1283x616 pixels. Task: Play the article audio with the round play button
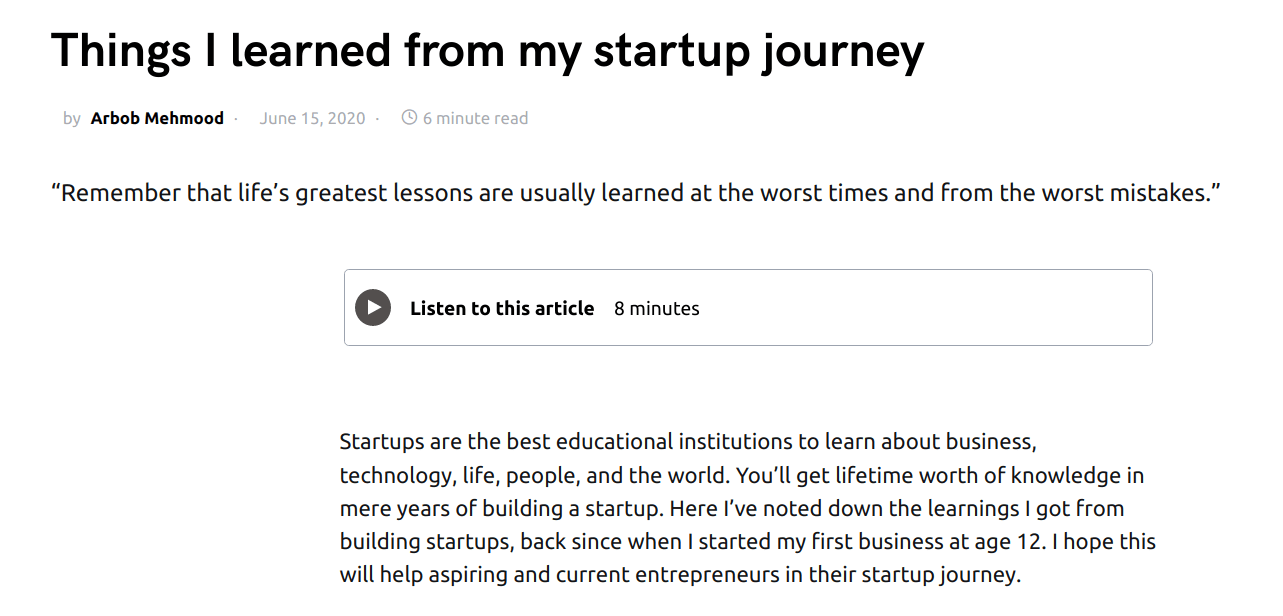373,308
